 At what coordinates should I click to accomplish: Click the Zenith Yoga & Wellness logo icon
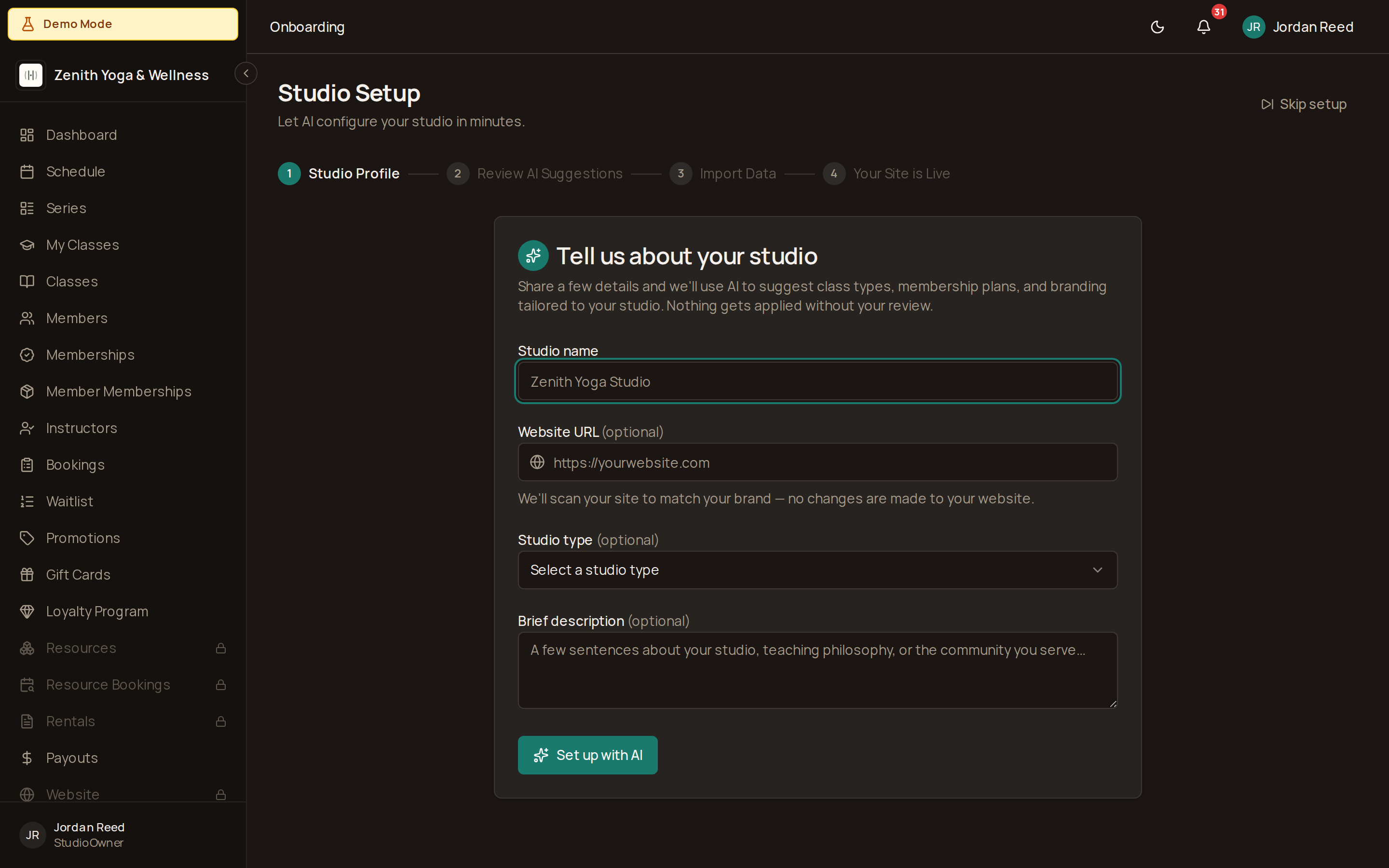coord(31,75)
